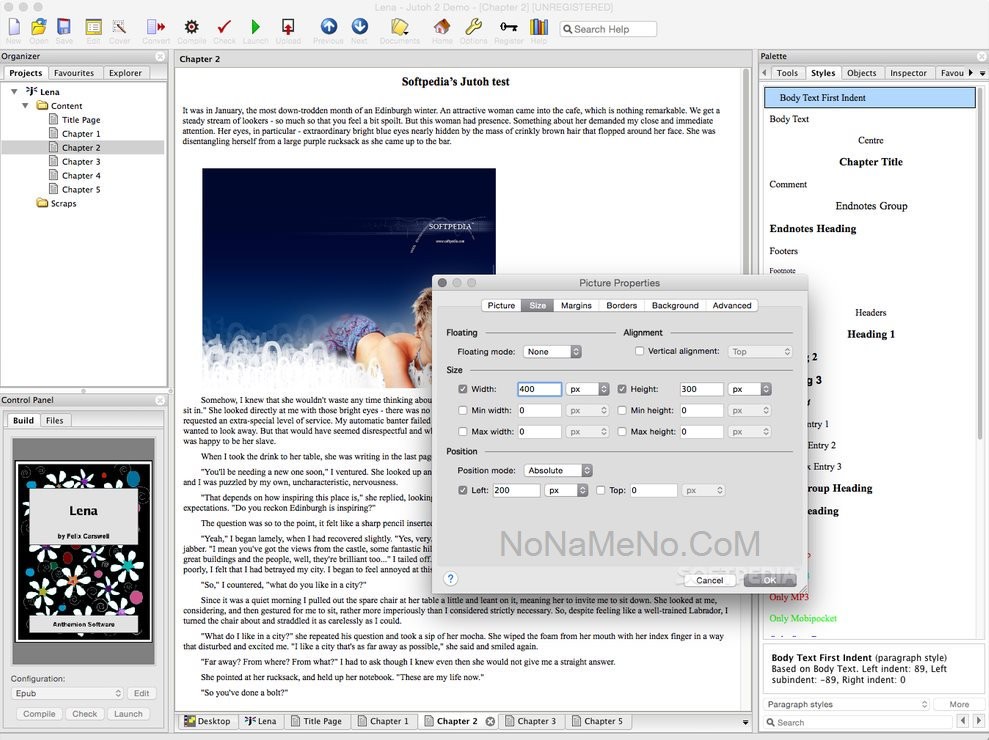This screenshot has height=740, width=989.
Task: Enable the Vertical alignment checkbox
Action: click(x=640, y=352)
